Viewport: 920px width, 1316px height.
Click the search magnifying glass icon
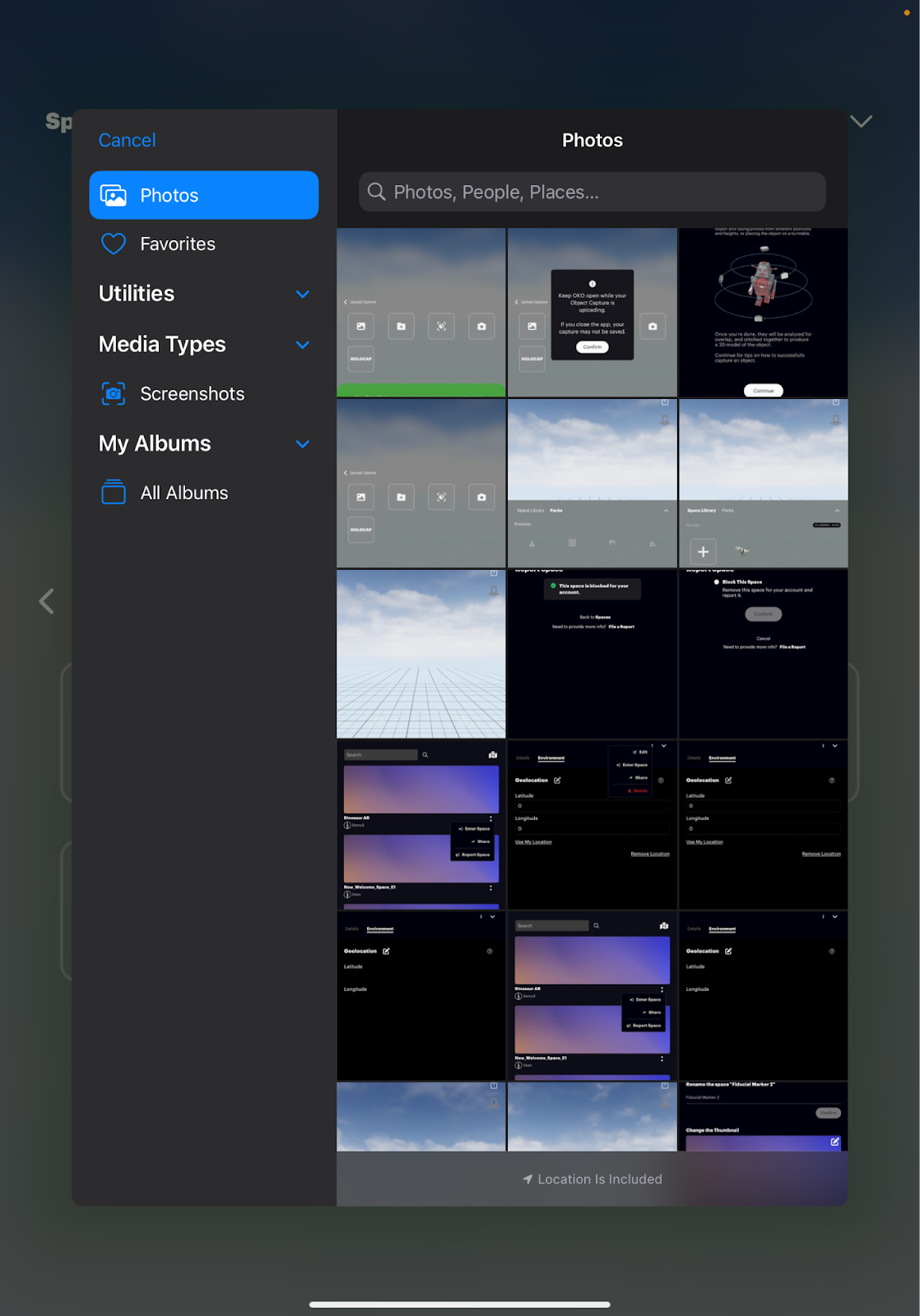coord(377,192)
